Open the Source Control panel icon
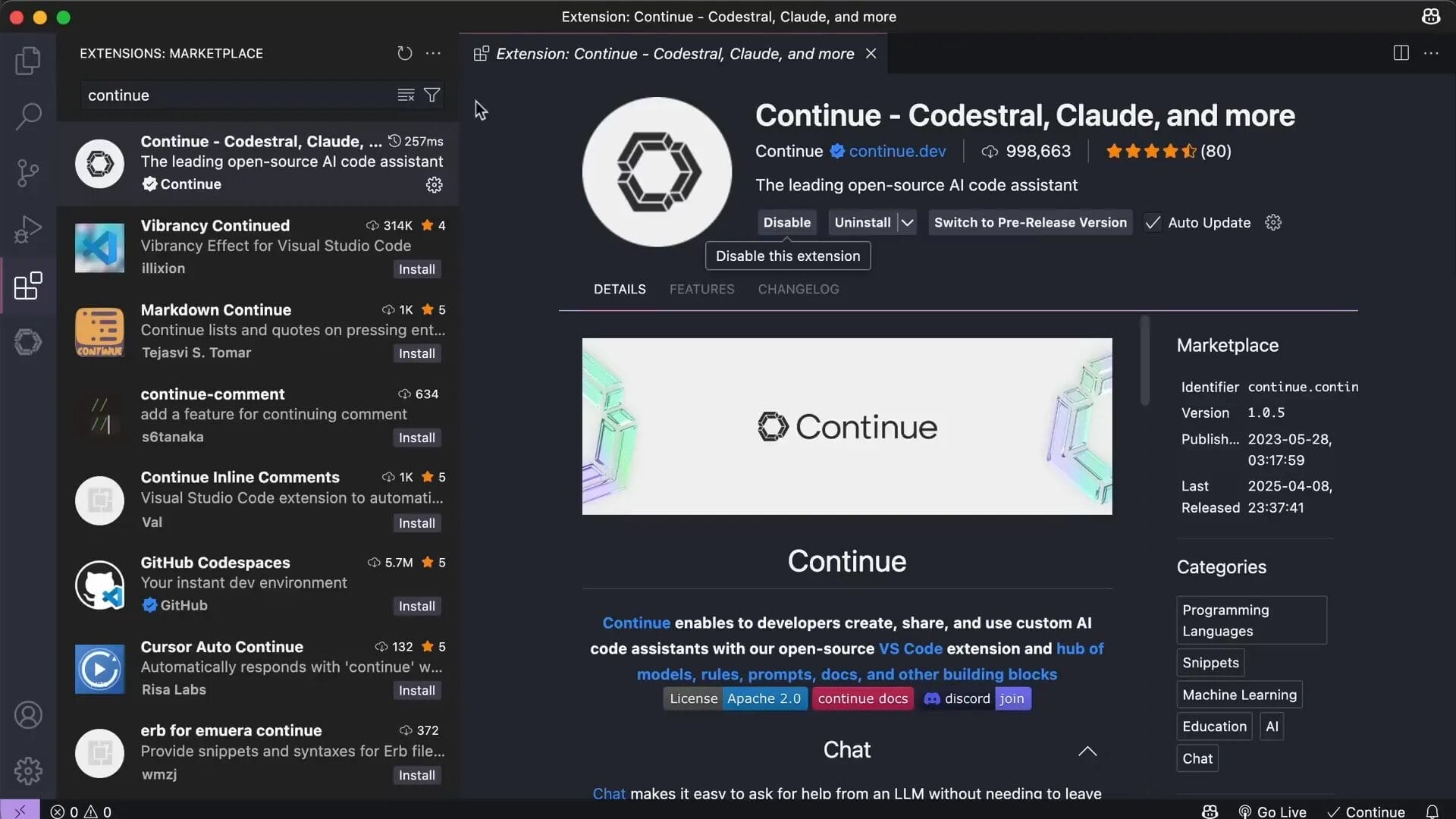 (28, 173)
